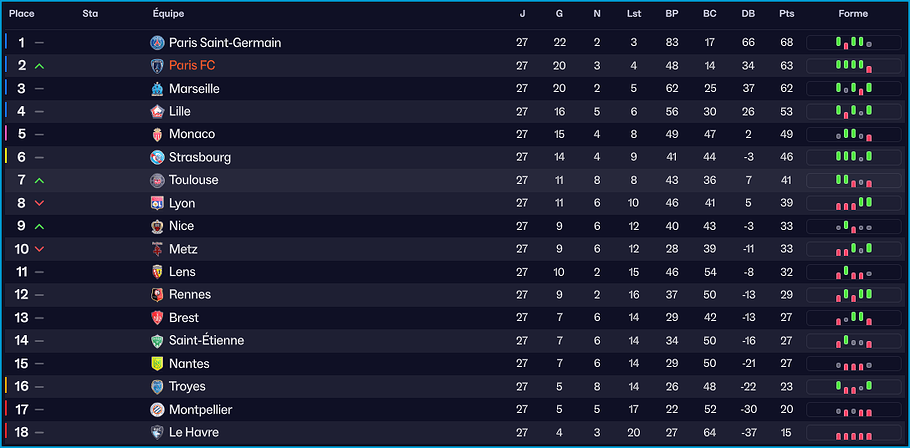Click the Place column header
Screen dimensions: 910x448
[22, 14]
